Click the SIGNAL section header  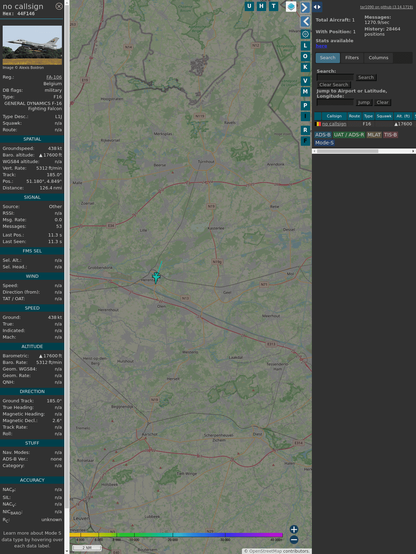point(32,197)
